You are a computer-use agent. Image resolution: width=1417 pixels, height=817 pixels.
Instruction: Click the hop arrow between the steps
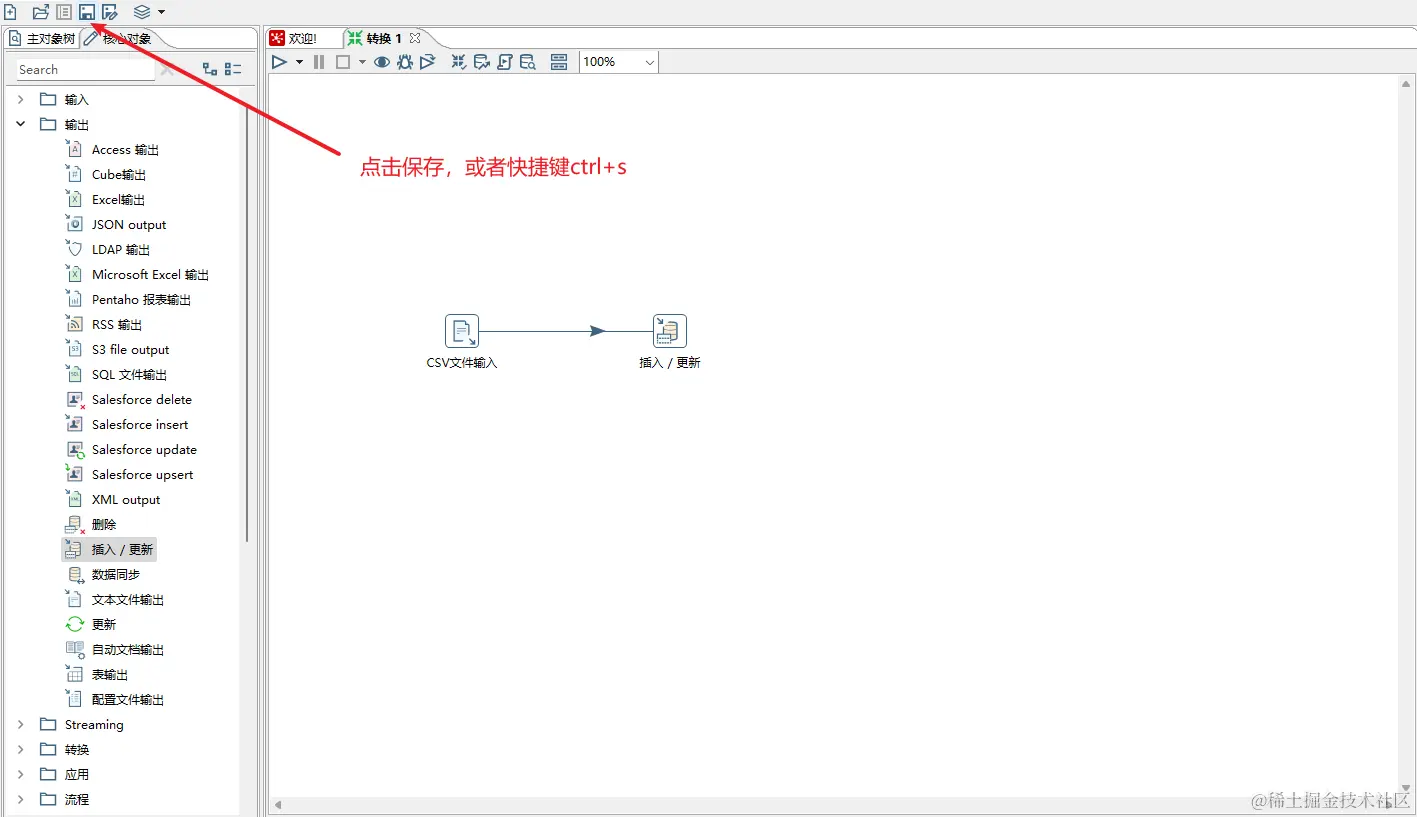[597, 331]
